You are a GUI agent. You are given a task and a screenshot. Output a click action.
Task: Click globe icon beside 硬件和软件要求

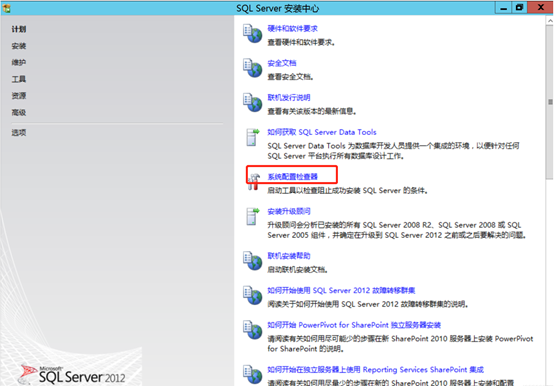point(252,34)
